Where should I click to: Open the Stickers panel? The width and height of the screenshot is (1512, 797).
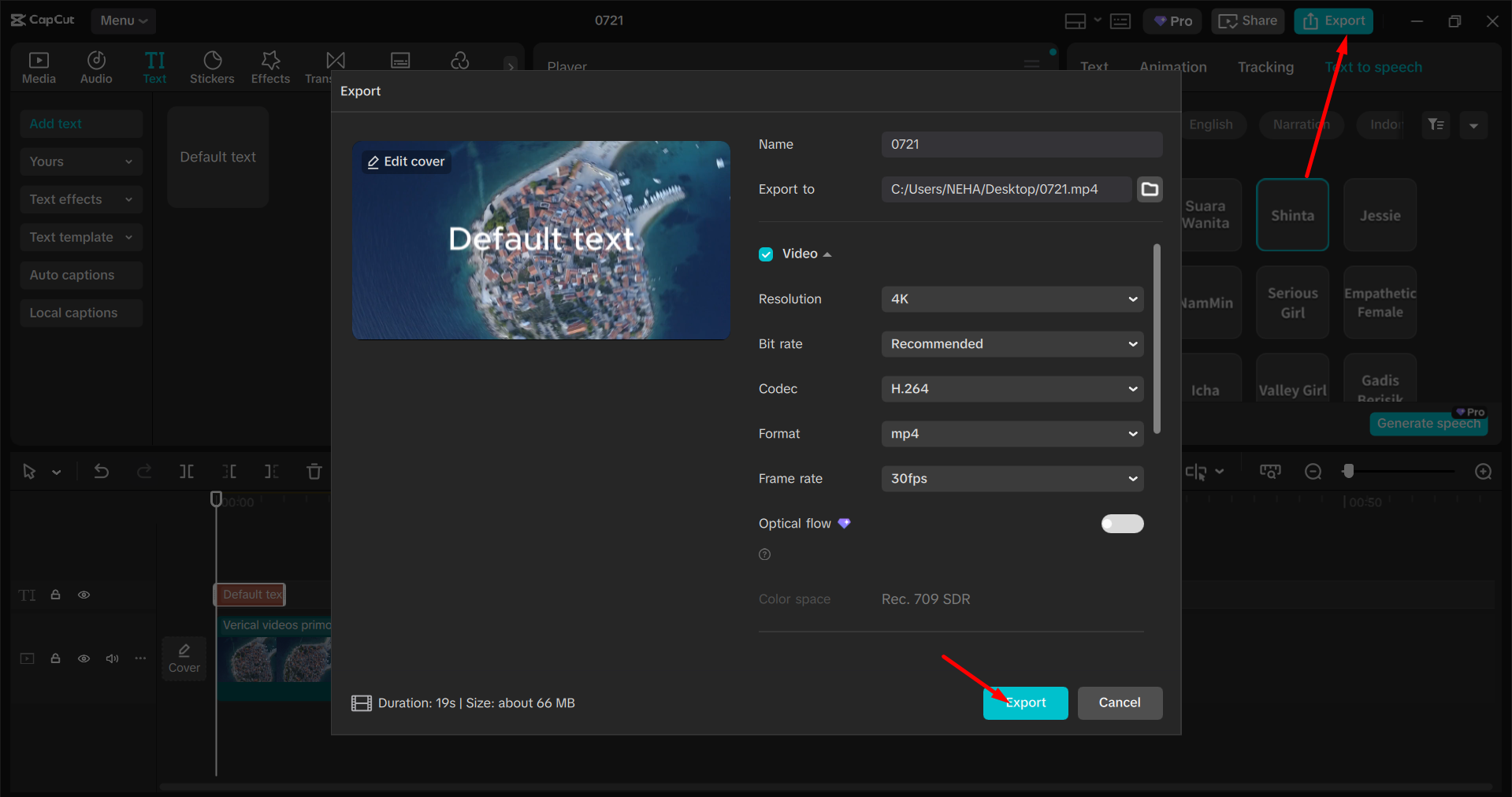click(x=212, y=67)
